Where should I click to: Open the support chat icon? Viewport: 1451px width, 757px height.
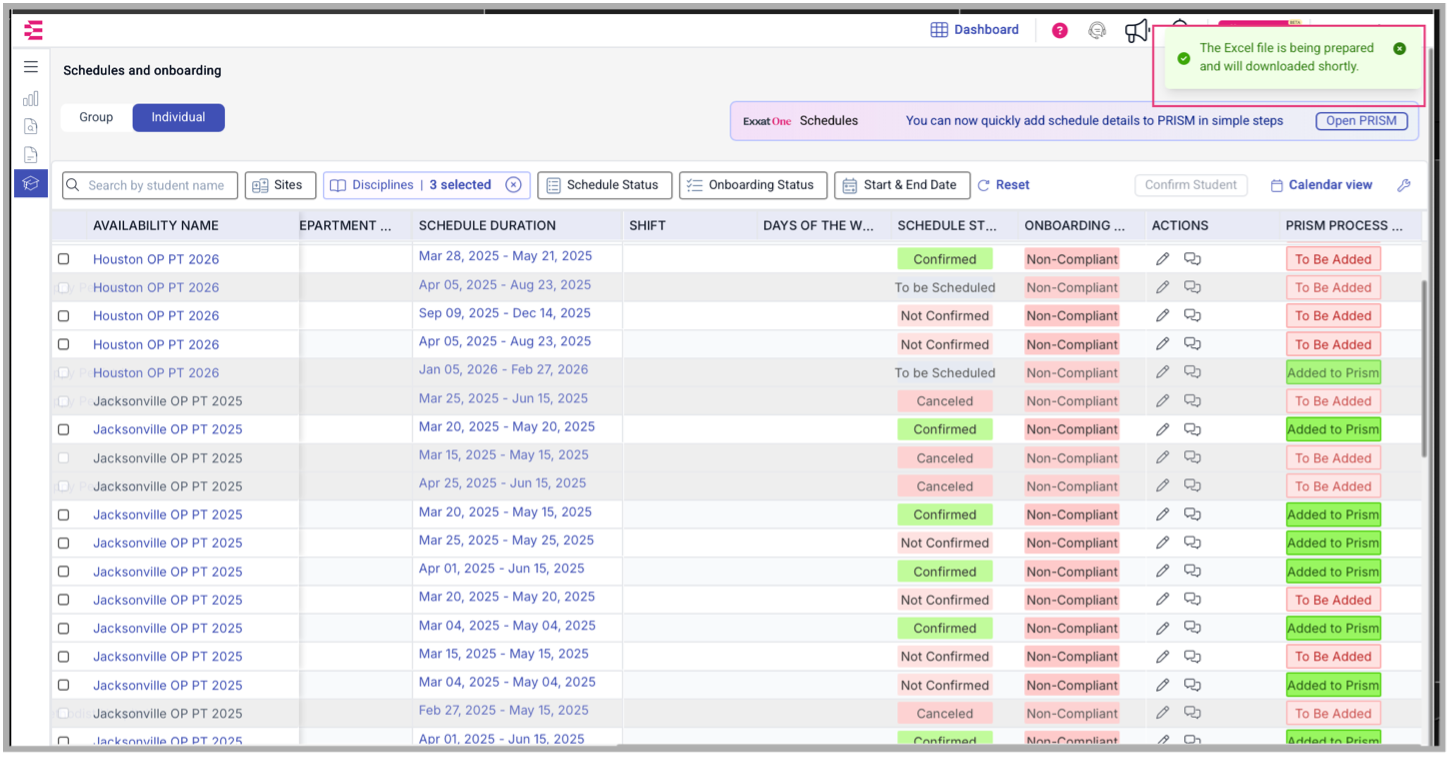pyautogui.click(x=1097, y=30)
